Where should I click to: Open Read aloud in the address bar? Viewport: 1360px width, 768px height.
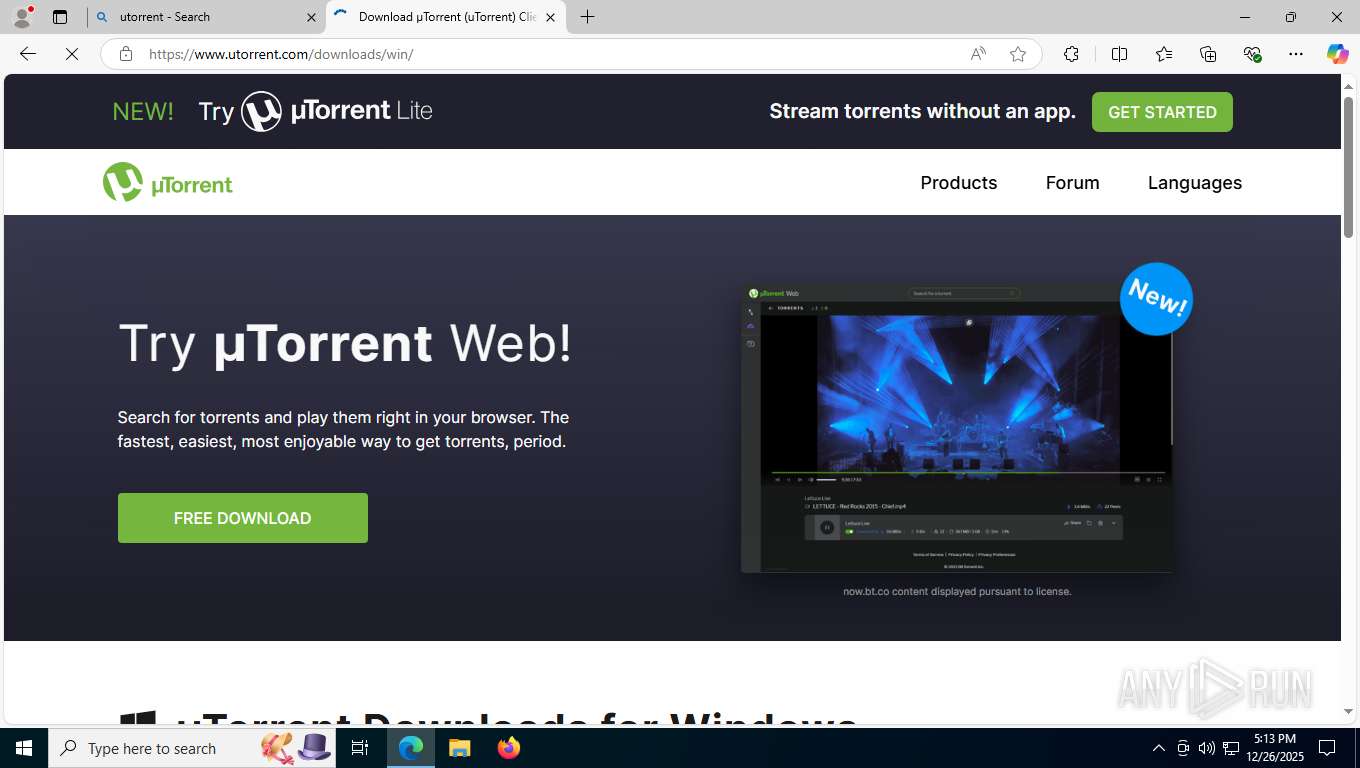point(978,54)
